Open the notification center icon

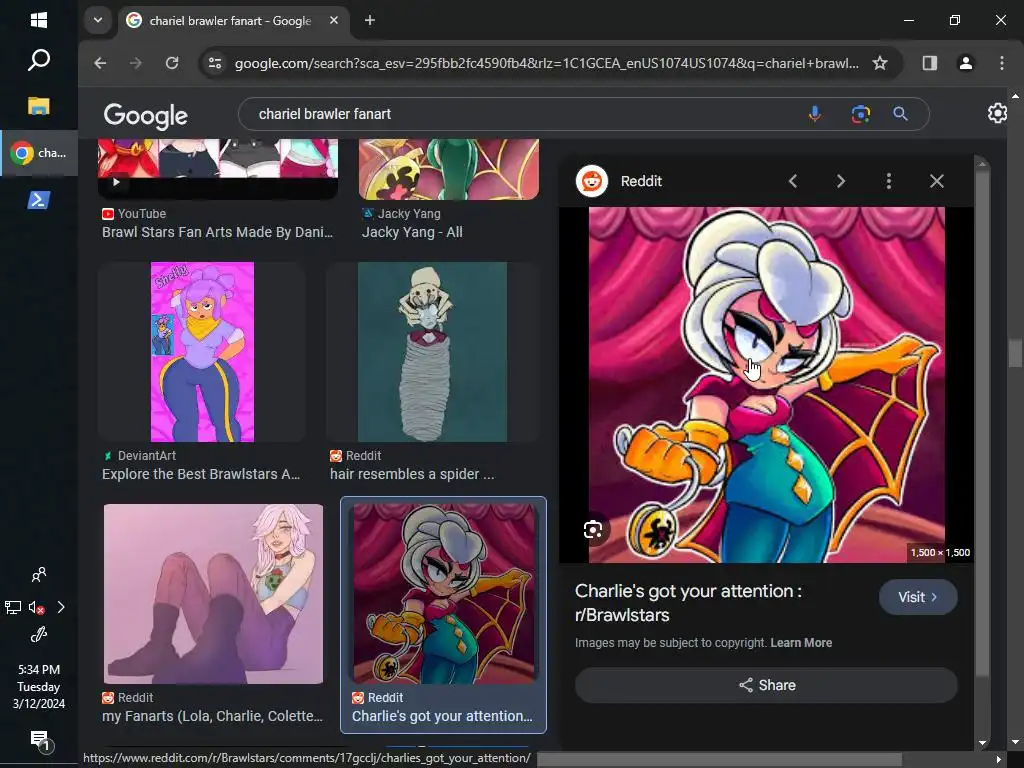click(40, 740)
